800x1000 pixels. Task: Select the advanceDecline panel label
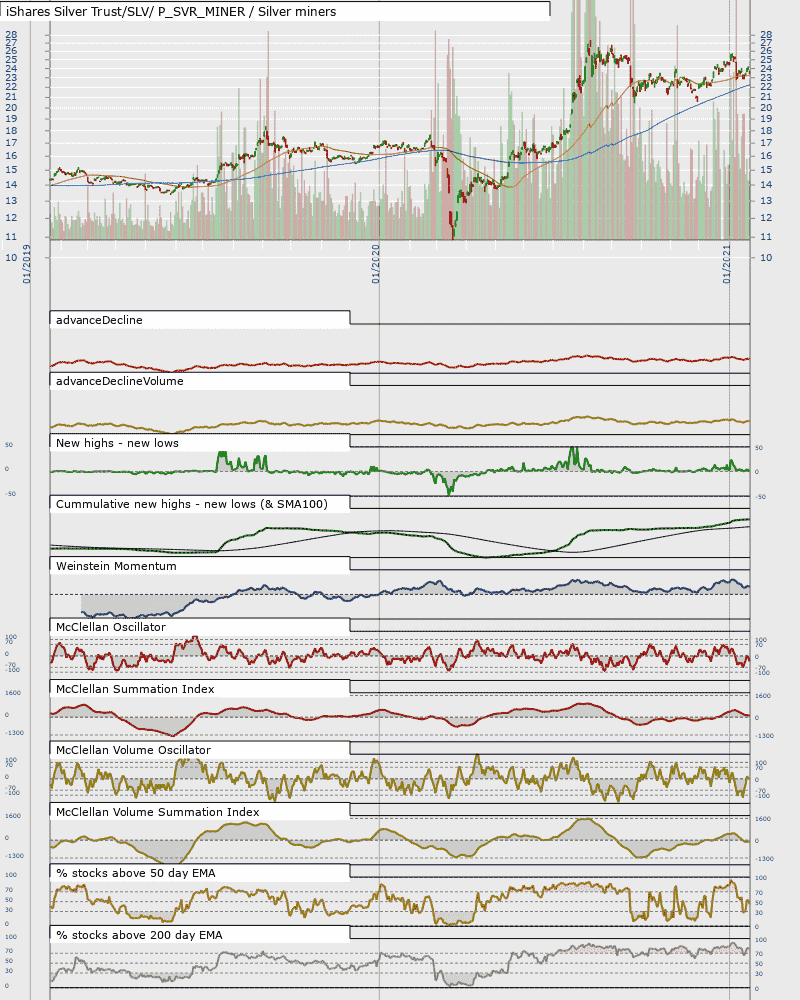[x=99, y=320]
